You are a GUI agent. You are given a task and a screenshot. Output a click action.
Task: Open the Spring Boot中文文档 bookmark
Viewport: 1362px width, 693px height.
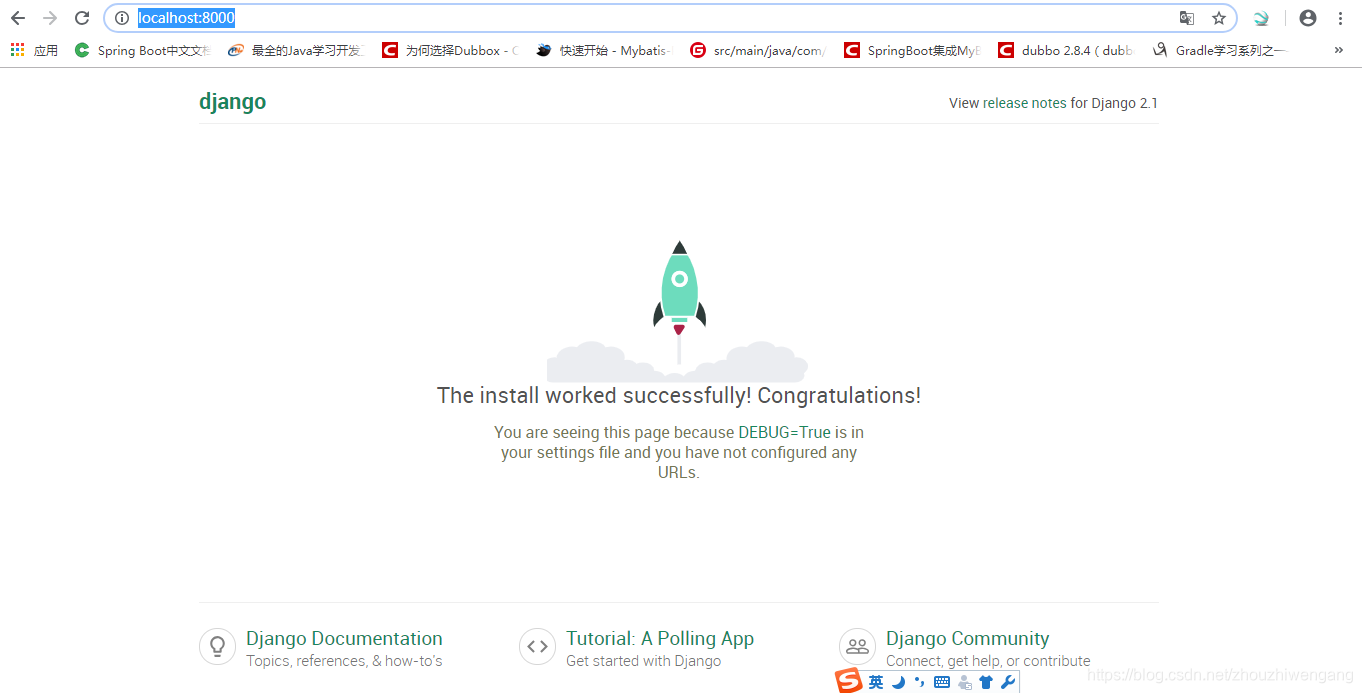pyautogui.click(x=142, y=50)
